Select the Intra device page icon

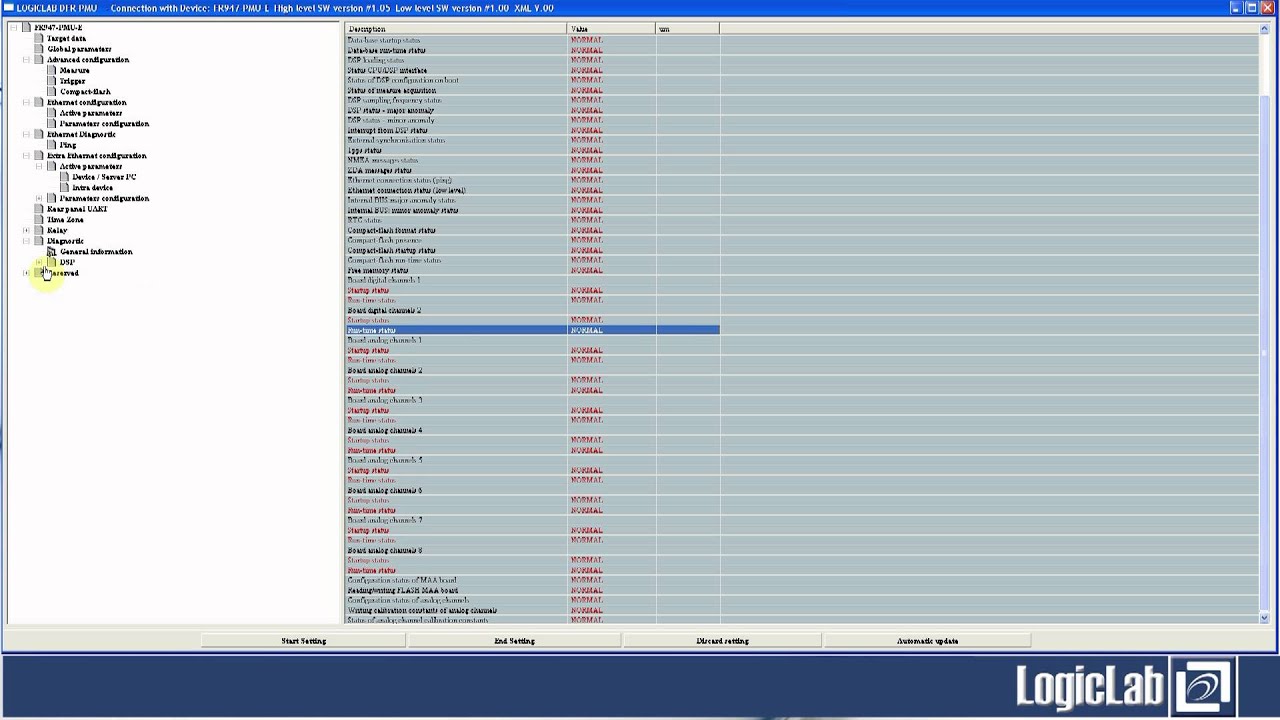pos(65,188)
